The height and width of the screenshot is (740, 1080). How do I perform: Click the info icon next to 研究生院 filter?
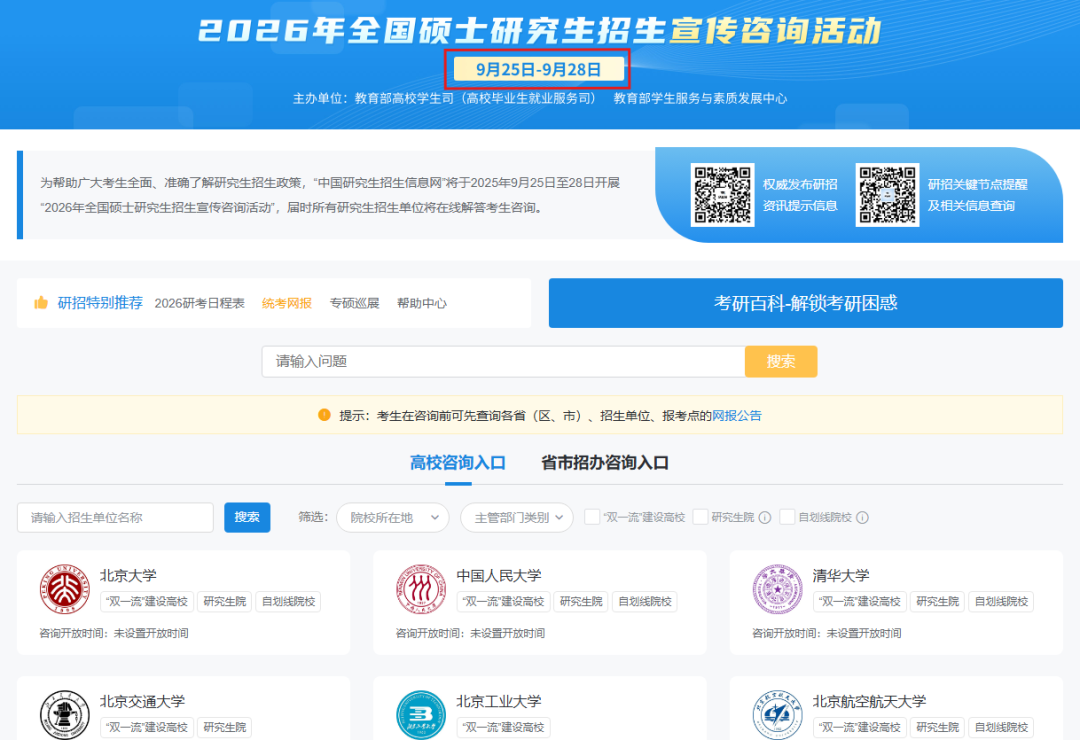coord(765,517)
